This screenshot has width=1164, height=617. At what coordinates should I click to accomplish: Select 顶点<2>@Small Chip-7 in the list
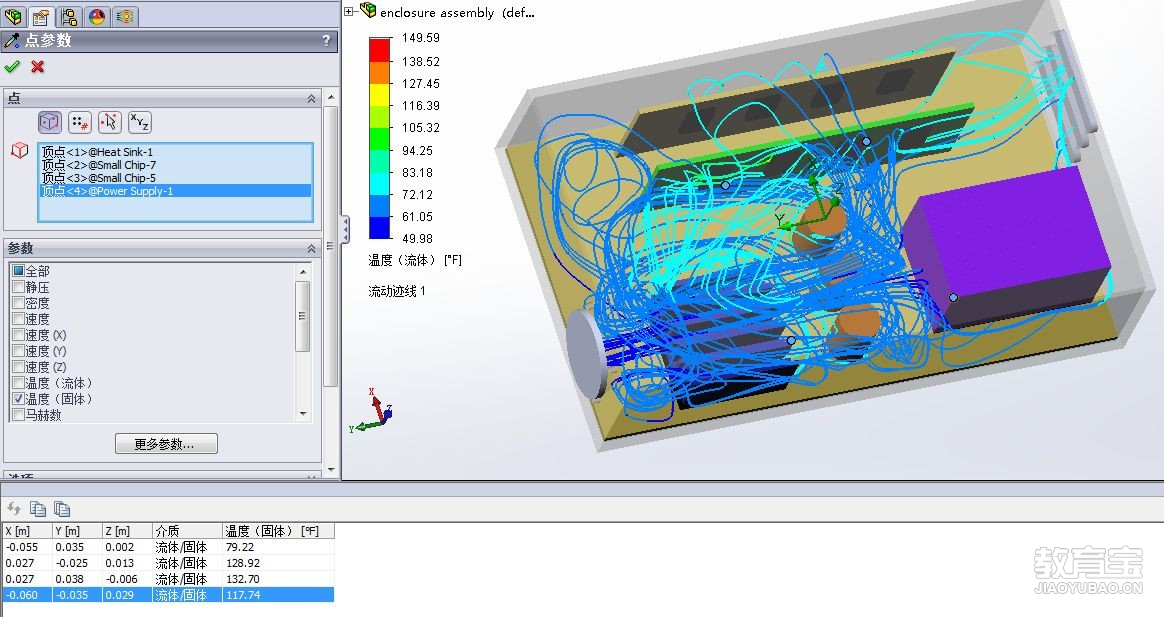(98, 165)
